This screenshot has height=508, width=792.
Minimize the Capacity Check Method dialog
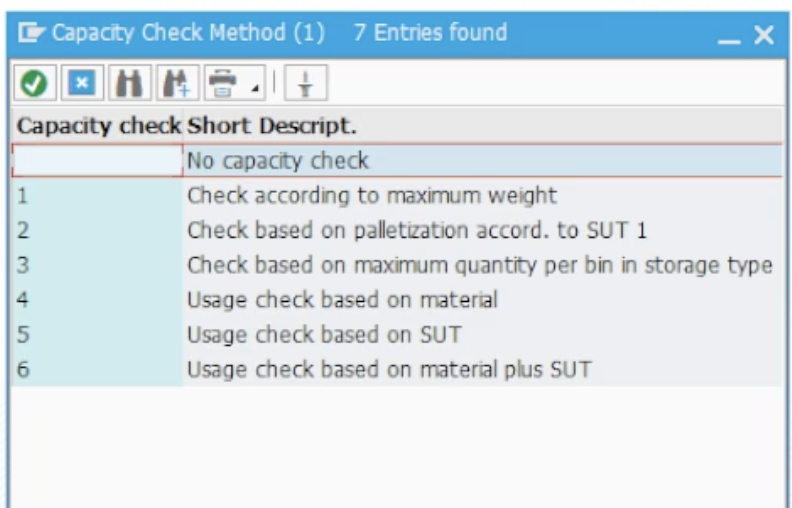pyautogui.click(x=730, y=36)
